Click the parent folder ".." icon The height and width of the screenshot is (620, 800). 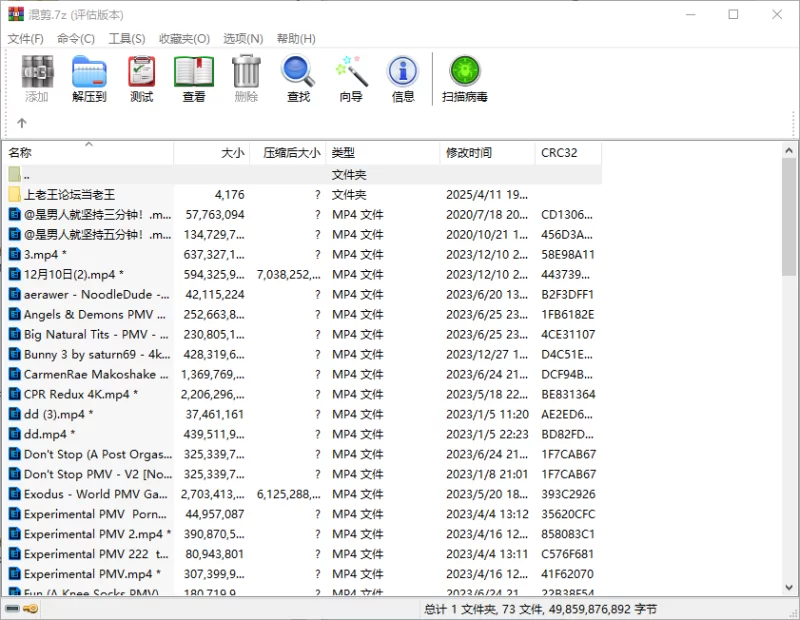(15, 175)
